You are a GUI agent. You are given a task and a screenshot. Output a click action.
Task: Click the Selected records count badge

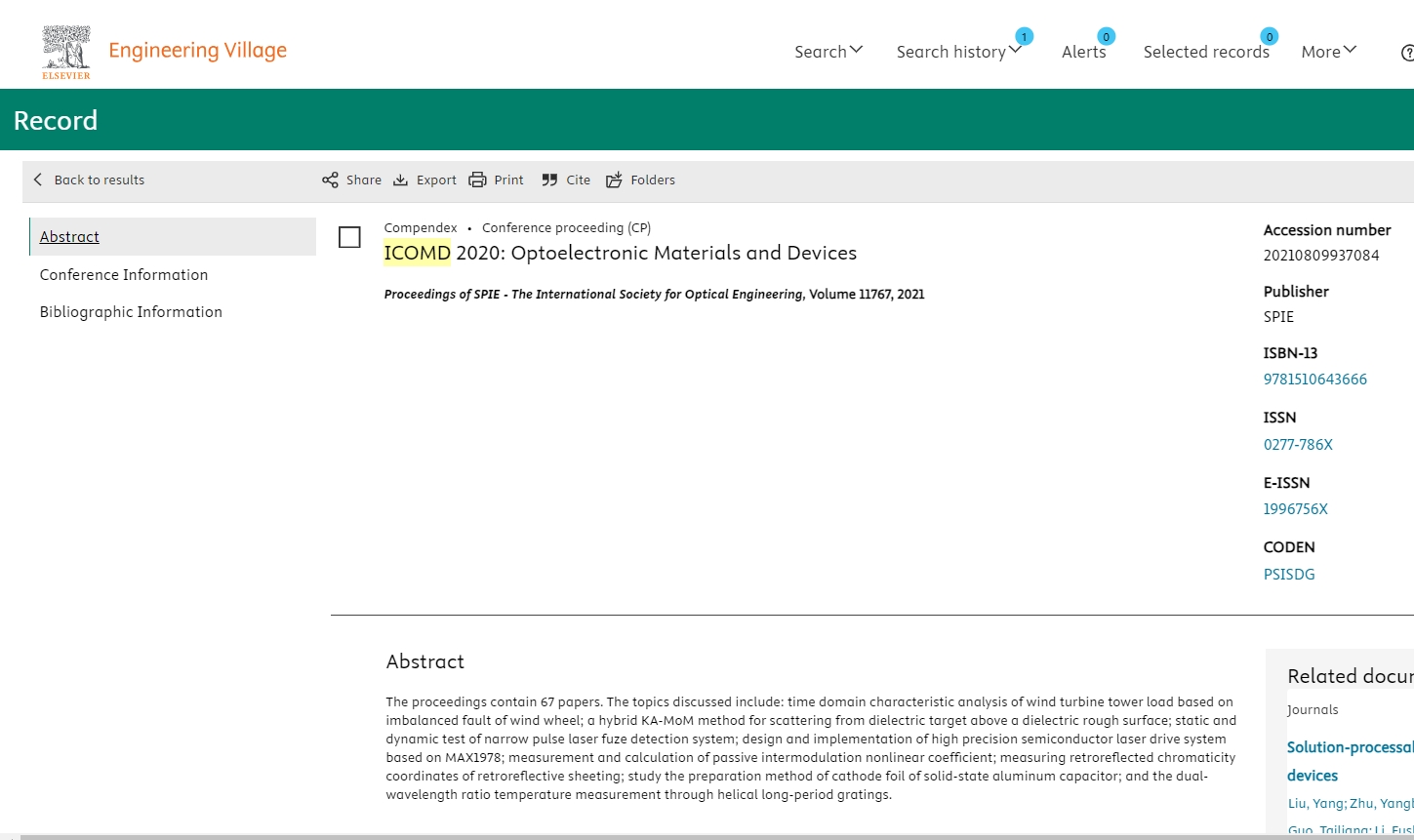pos(1269,36)
